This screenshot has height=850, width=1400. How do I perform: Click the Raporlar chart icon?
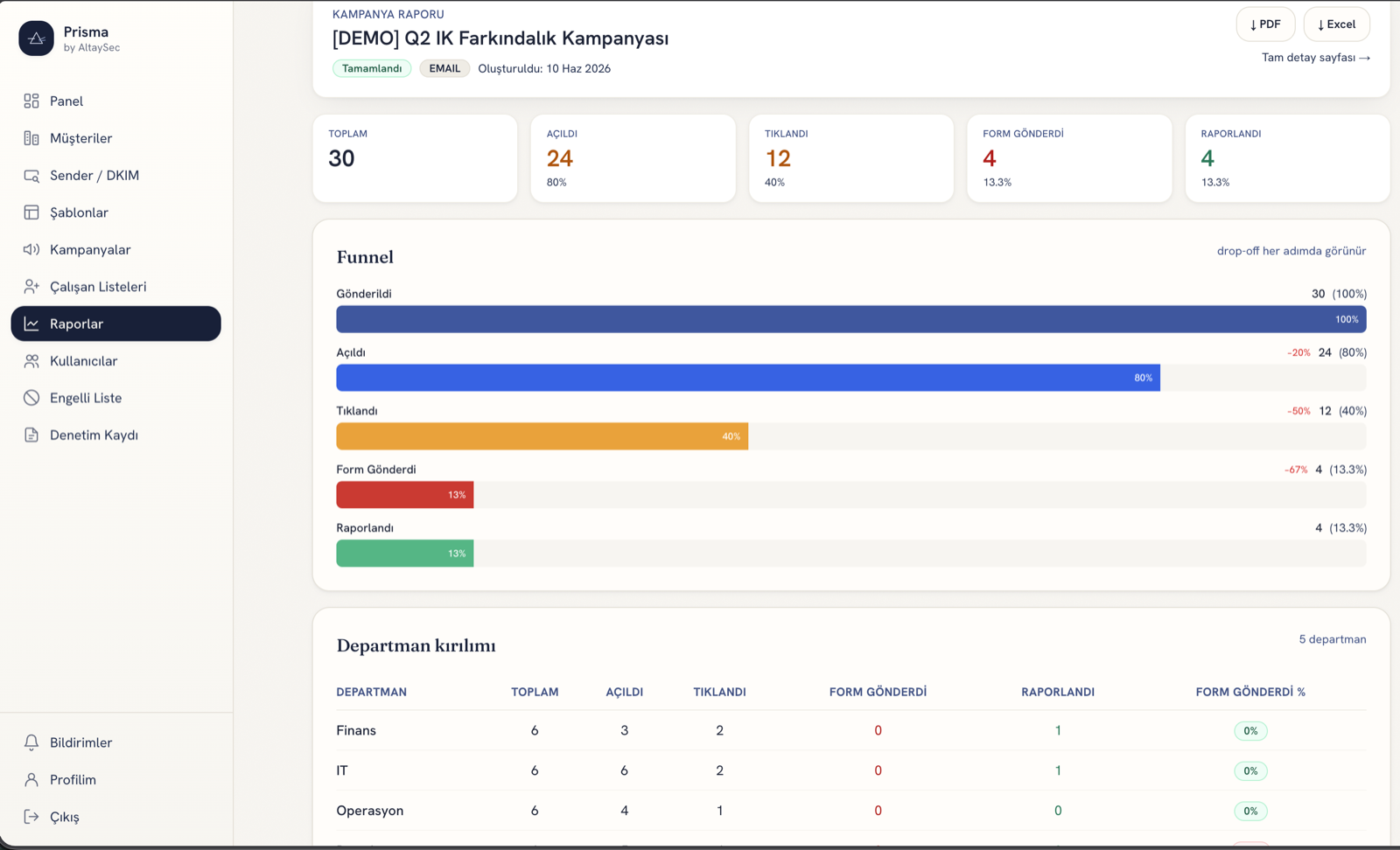[31, 324]
